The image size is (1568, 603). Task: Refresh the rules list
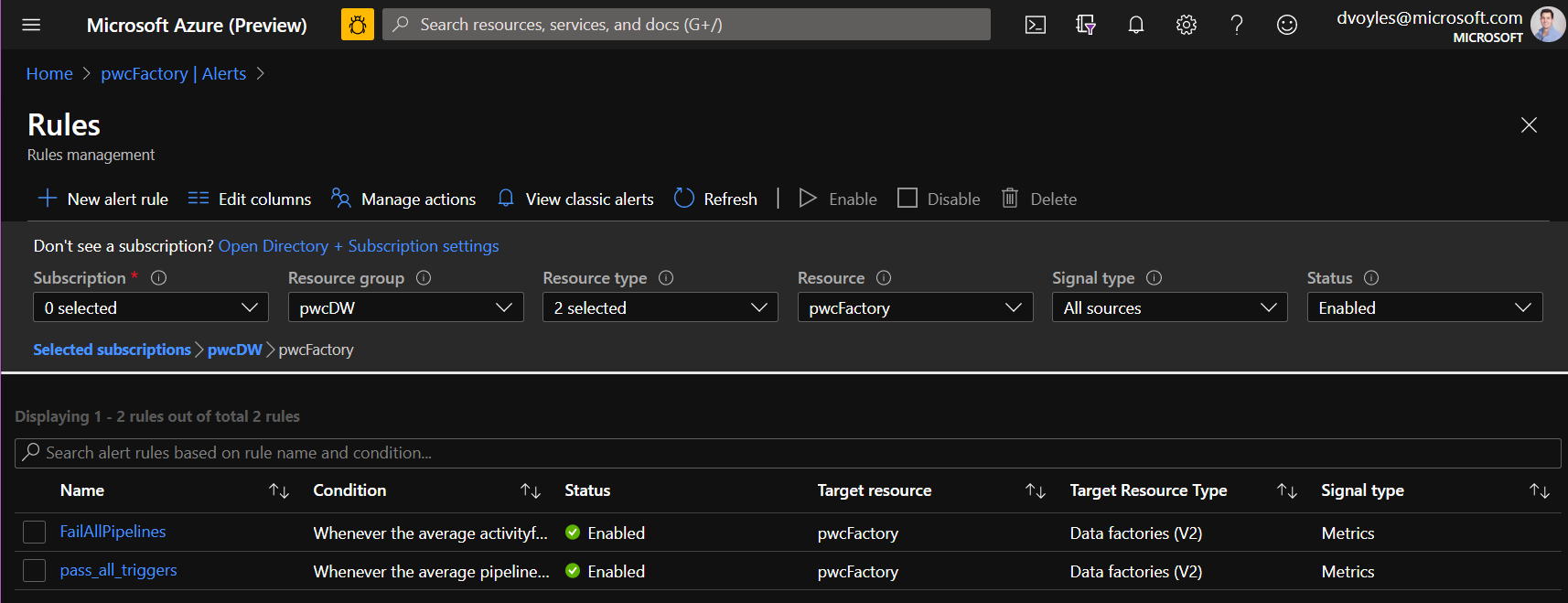pyautogui.click(x=715, y=199)
